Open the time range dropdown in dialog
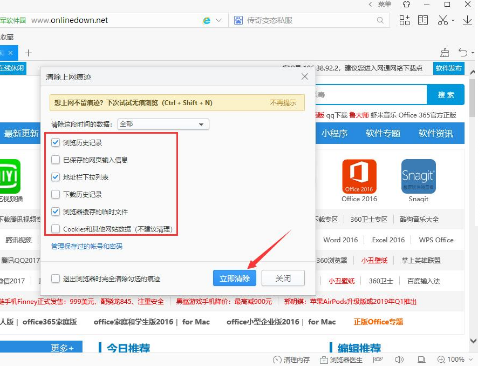480x366 pixels. tap(163, 124)
